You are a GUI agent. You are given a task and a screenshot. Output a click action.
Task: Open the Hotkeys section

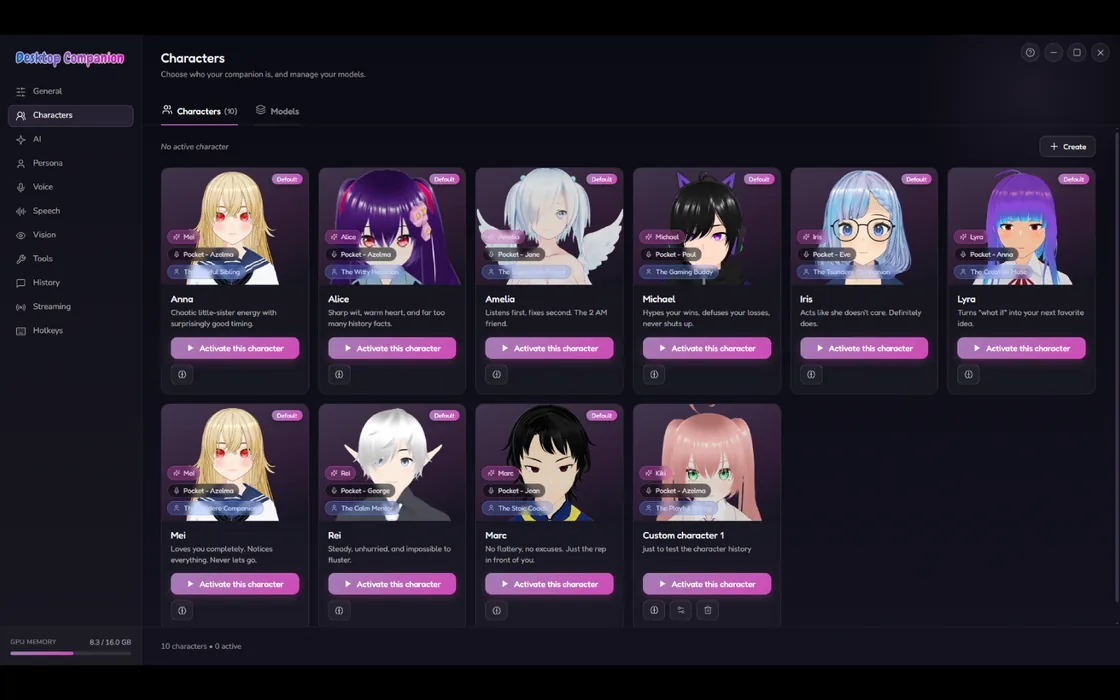tap(70, 331)
